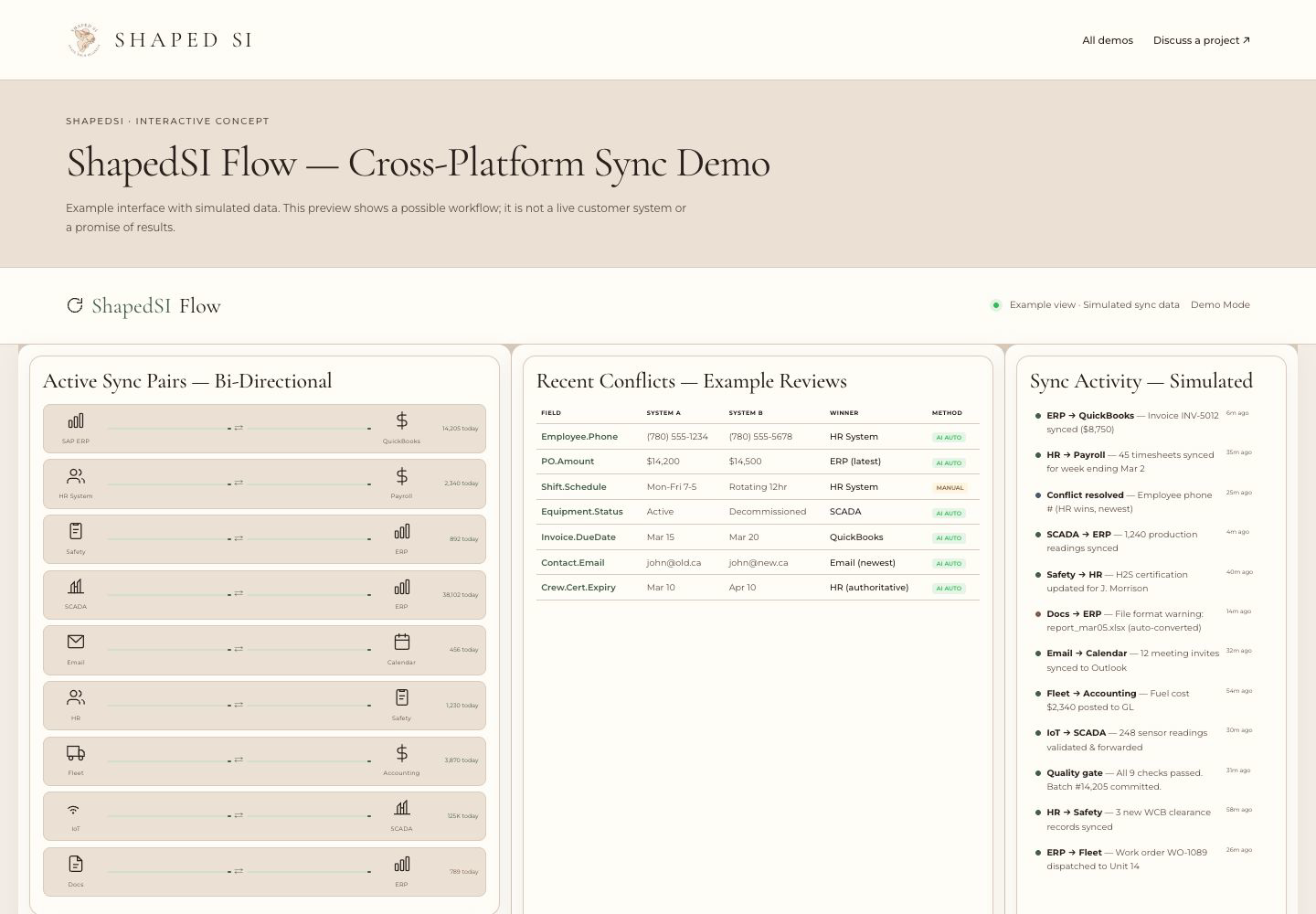Click the IoT wifi signal icon
Image resolution: width=1316 pixels, height=914 pixels.
coord(74,810)
